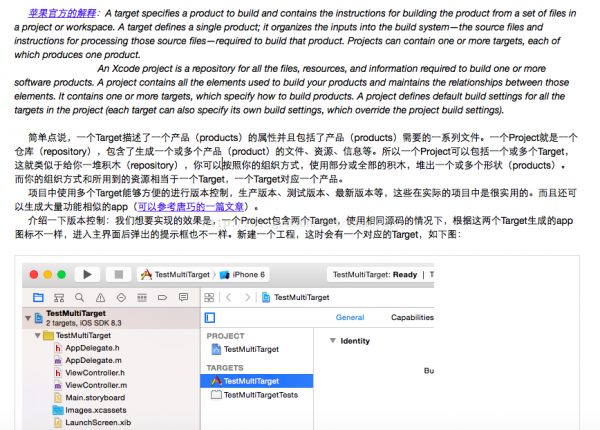Open the Debug navigator icon
The height and width of the screenshot is (430, 600).
[x=142, y=297]
